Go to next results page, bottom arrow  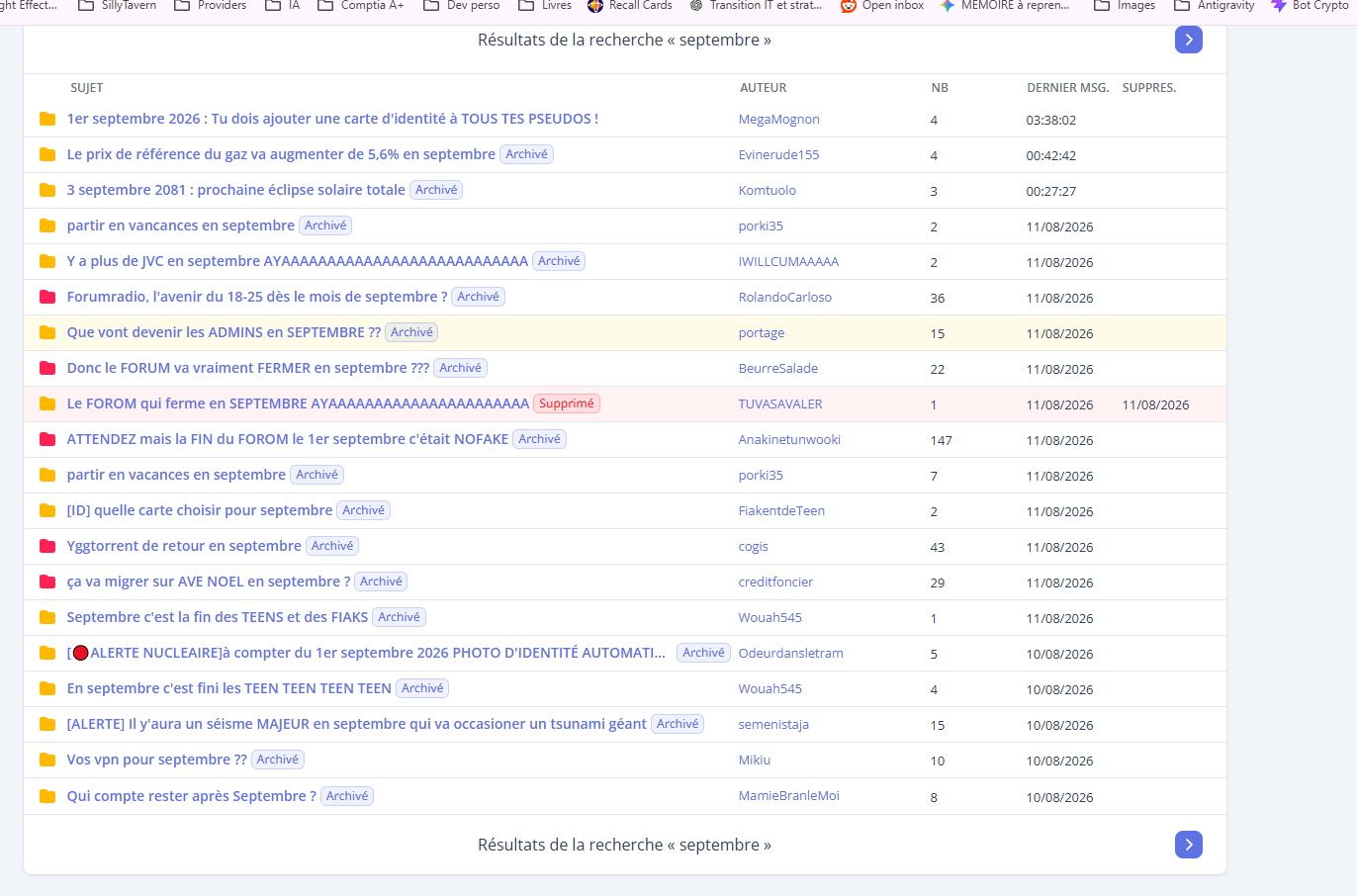[x=1189, y=845]
